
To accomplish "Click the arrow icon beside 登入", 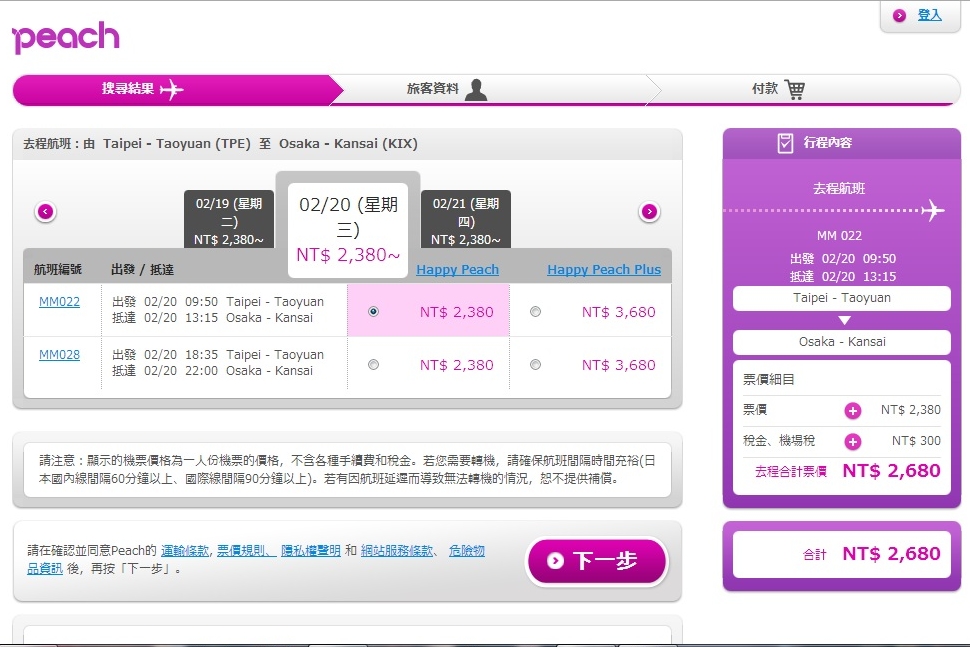I will [x=899, y=16].
